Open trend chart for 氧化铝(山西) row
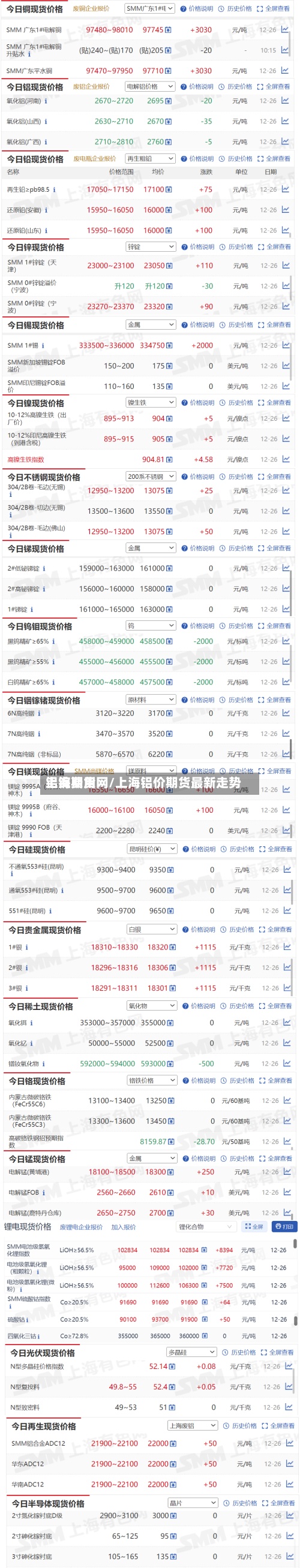This screenshot has height=1568, width=300. tap(286, 121)
